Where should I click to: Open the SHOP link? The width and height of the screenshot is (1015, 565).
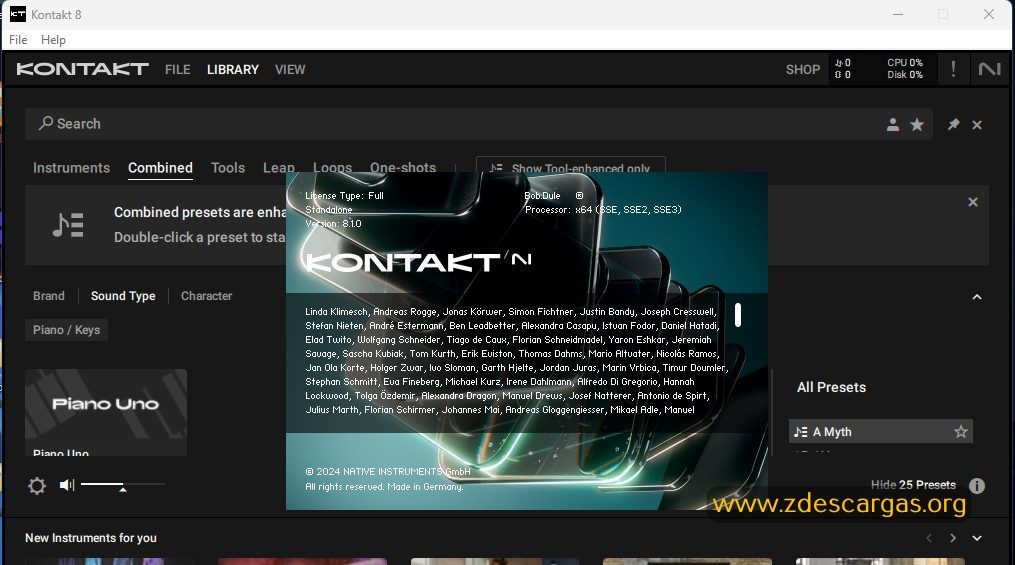coord(803,69)
